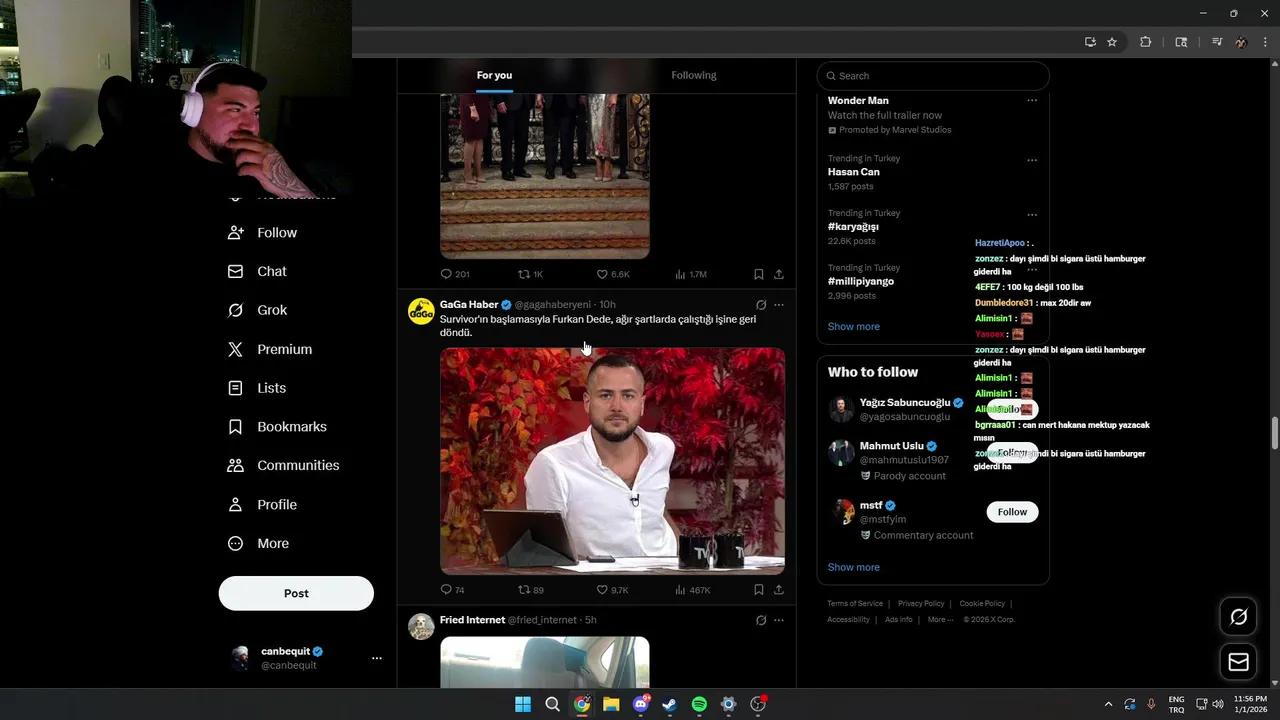Open more options for Hasan Can trend

[1032, 160]
